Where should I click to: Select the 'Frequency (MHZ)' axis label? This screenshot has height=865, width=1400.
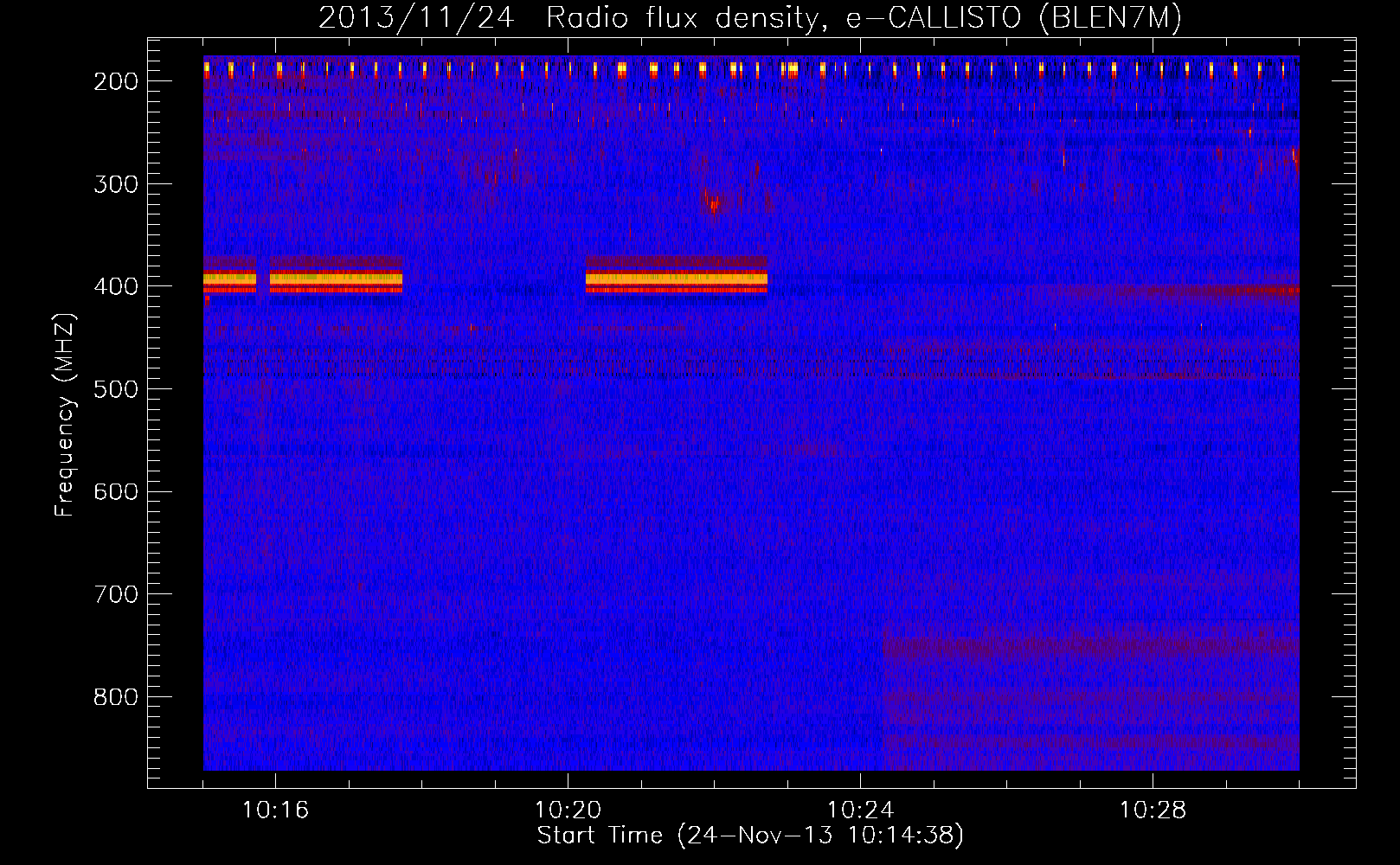[64, 414]
